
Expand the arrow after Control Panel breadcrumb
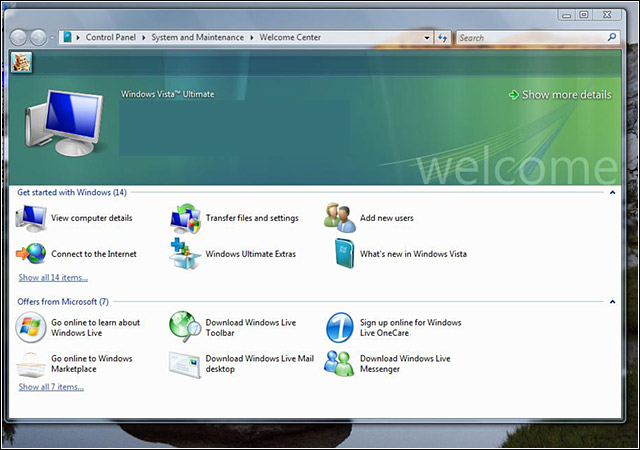pos(144,38)
